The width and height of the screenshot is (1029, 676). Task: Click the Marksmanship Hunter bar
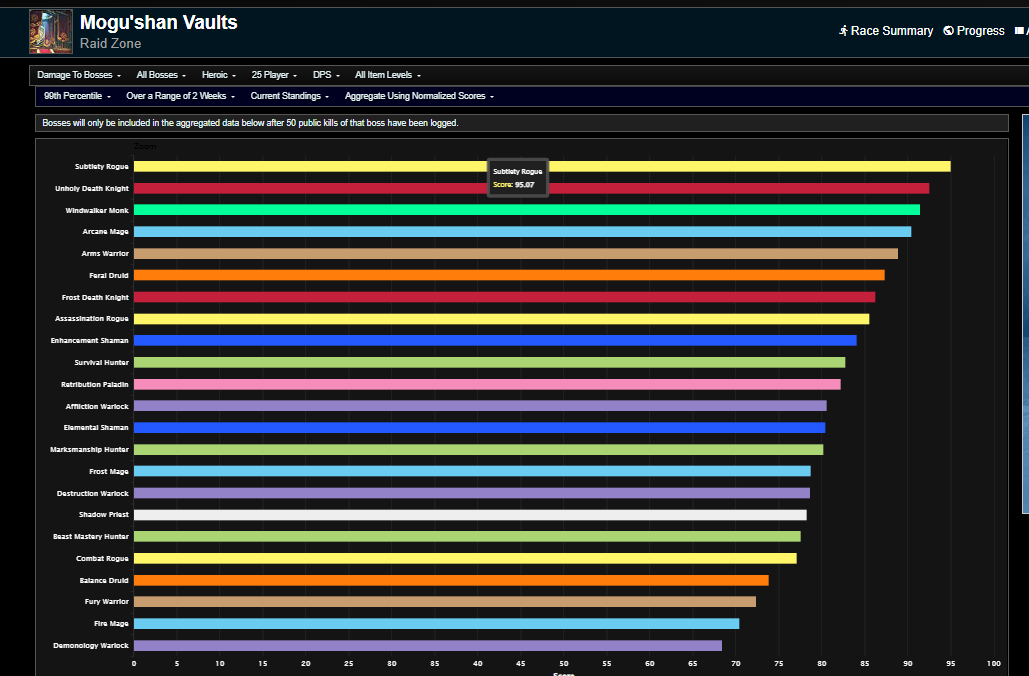478,450
